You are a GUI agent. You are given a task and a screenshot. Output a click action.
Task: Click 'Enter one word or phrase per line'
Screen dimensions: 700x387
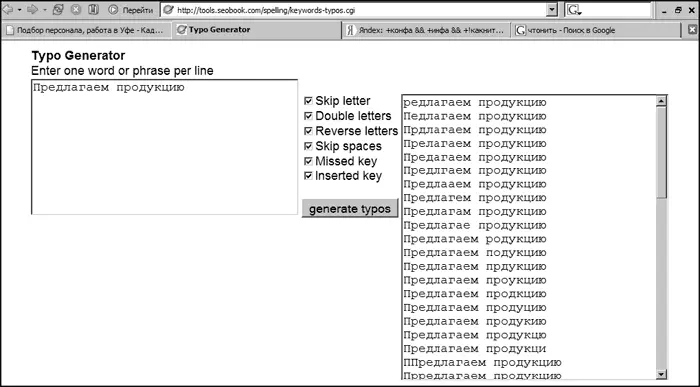[122, 71]
